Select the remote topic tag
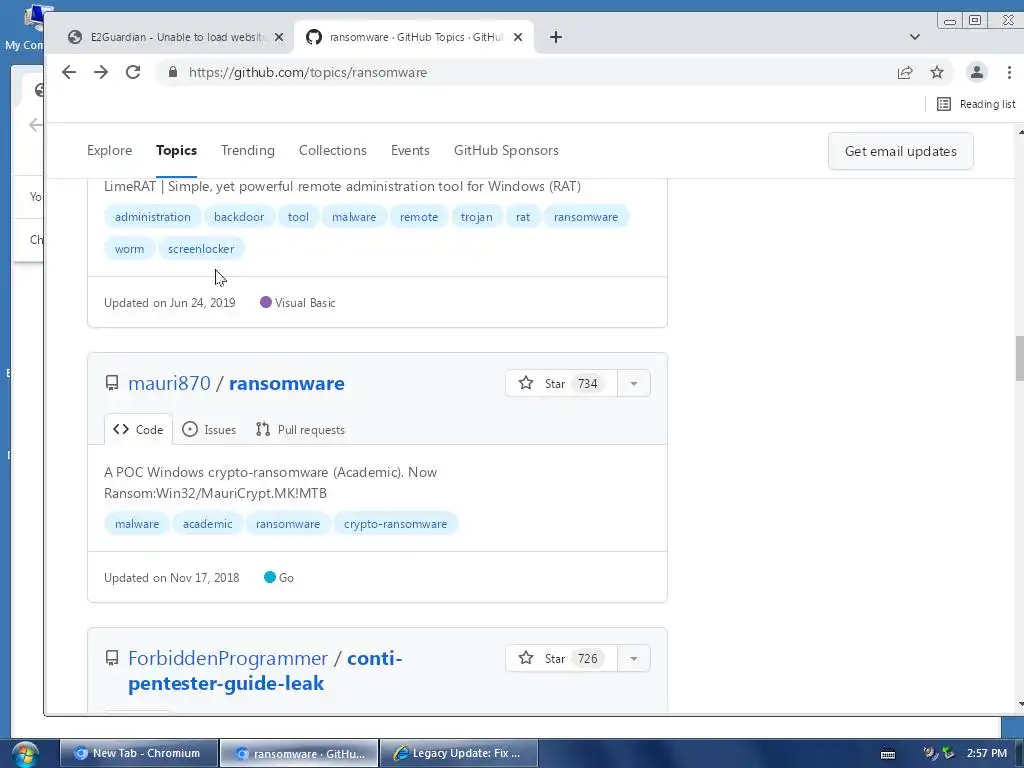The height and width of the screenshot is (768, 1024). tap(419, 217)
